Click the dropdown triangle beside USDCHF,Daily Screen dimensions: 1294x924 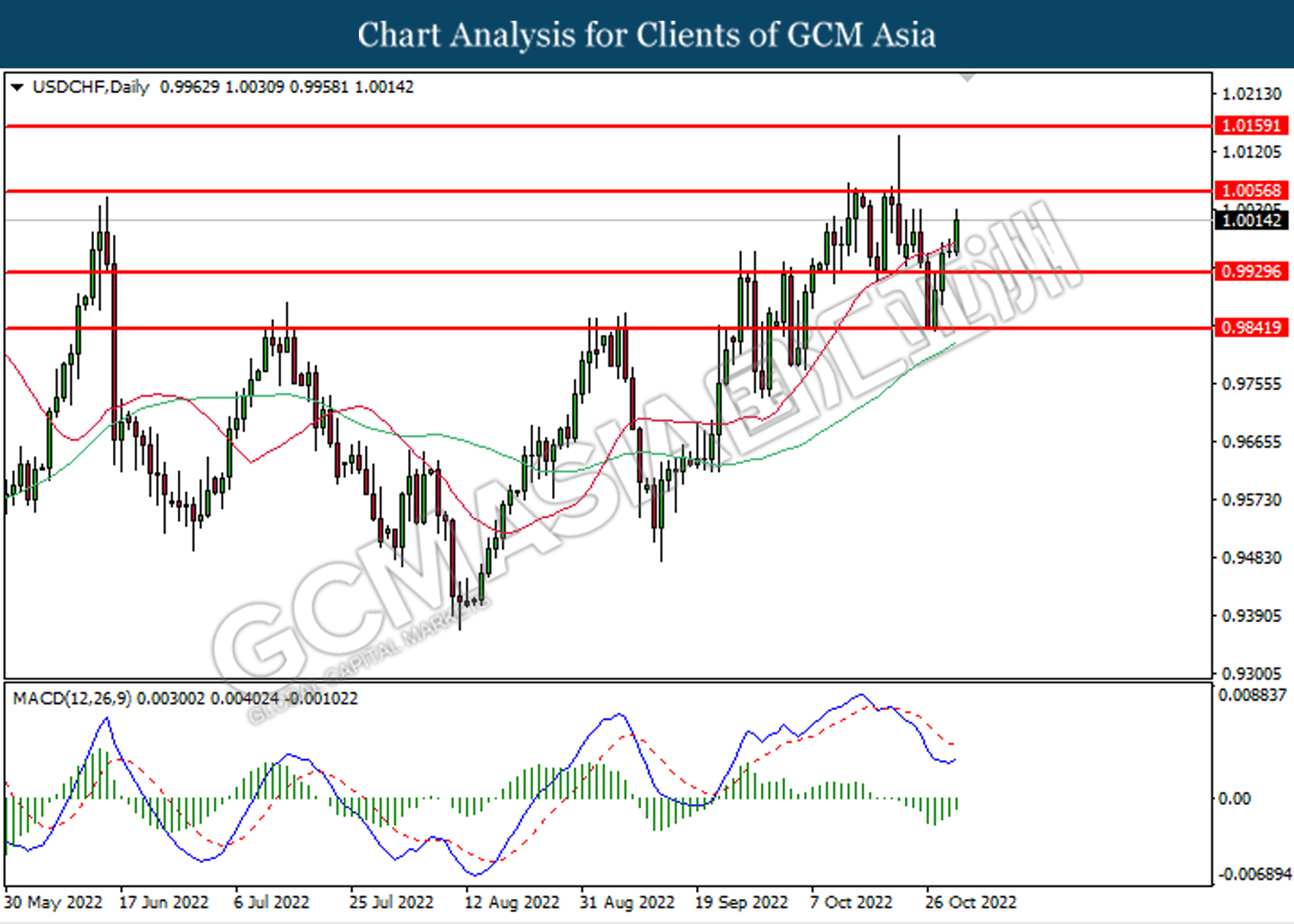pyautogui.click(x=16, y=87)
